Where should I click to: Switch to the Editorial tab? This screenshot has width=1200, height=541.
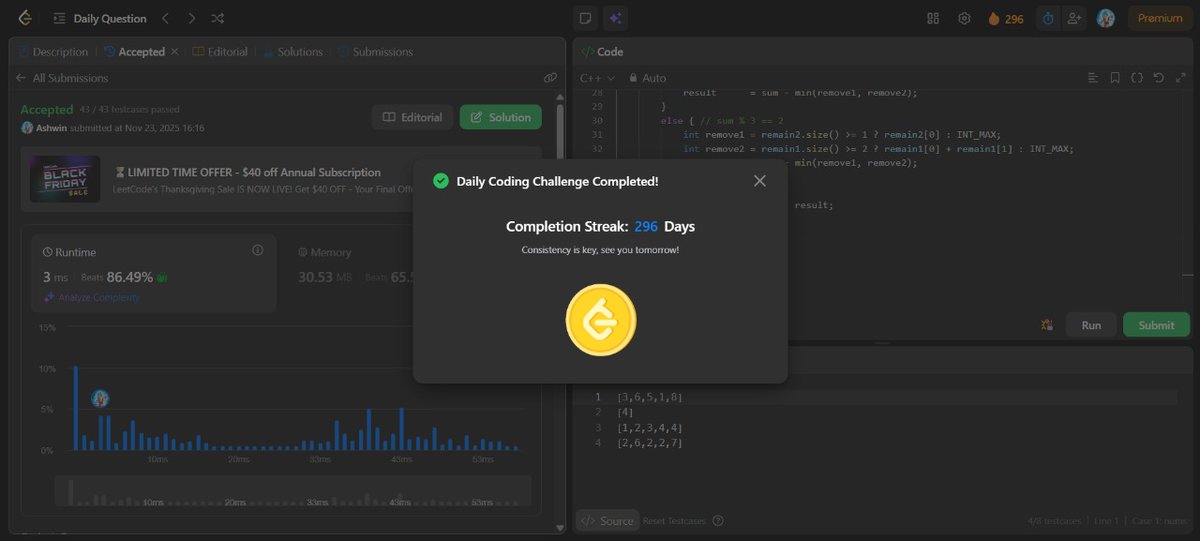click(x=219, y=52)
